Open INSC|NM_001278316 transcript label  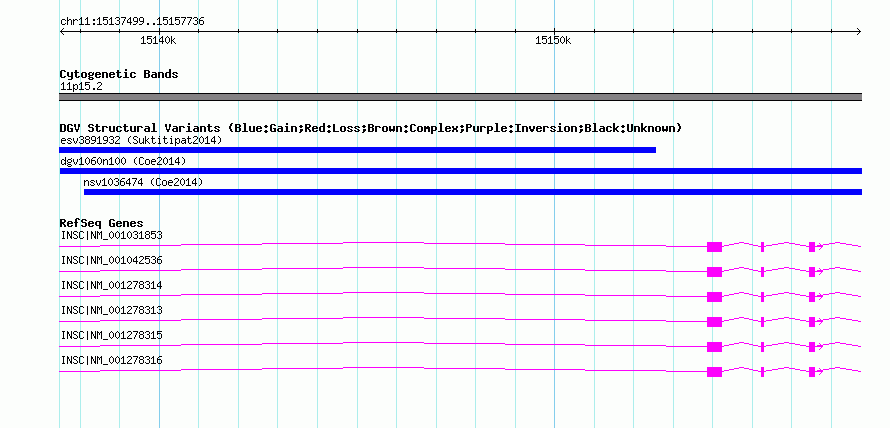click(112, 360)
